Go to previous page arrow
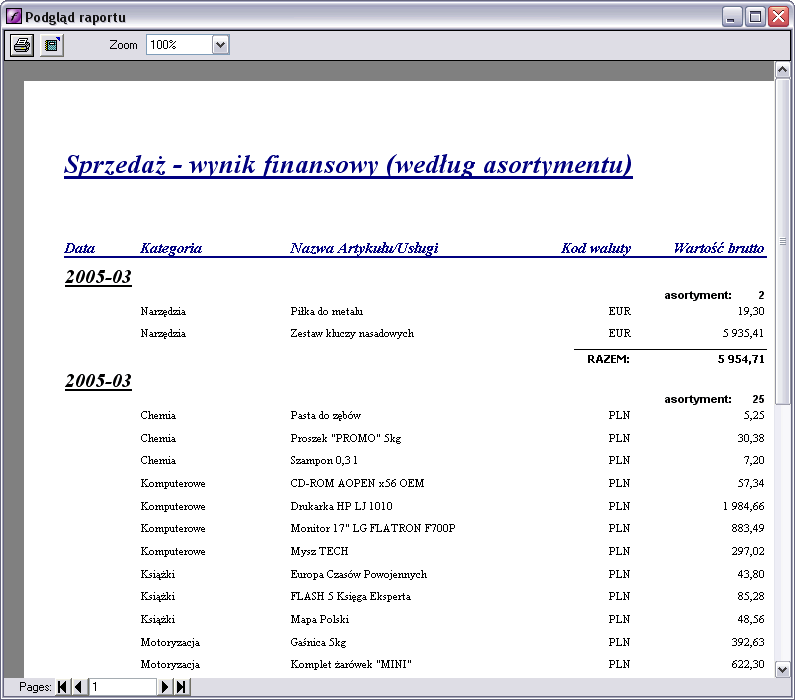 [78, 687]
